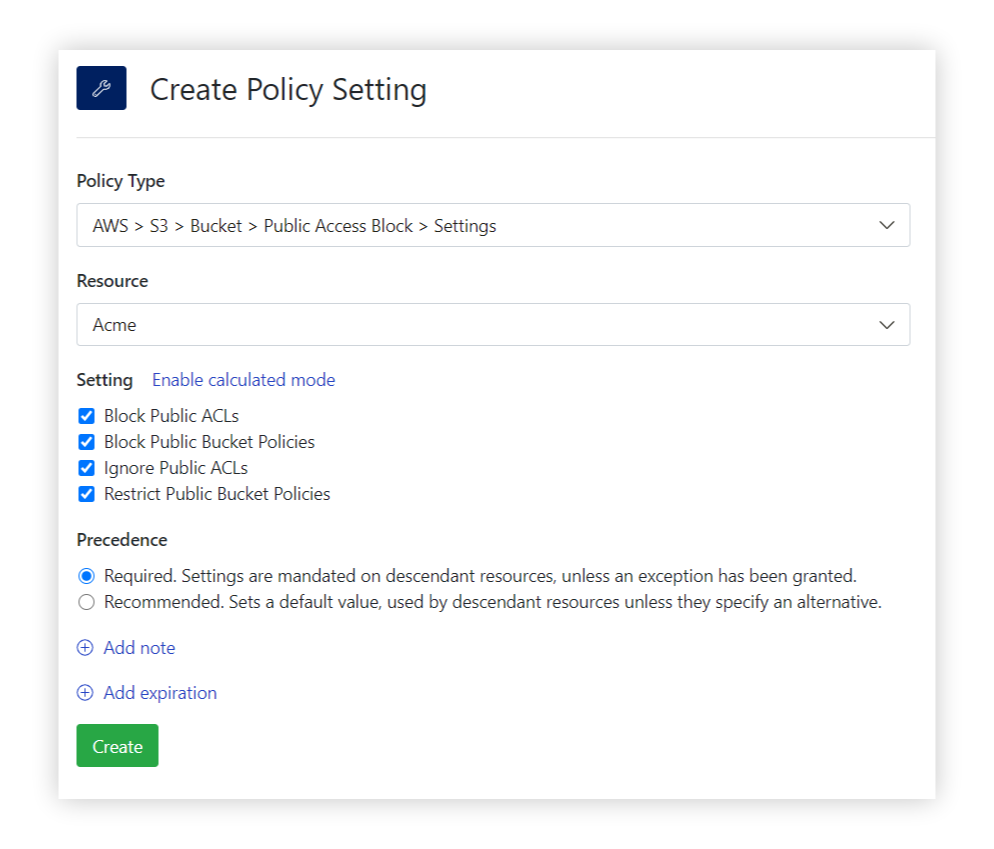Click the Enable calculated mode link

(243, 380)
